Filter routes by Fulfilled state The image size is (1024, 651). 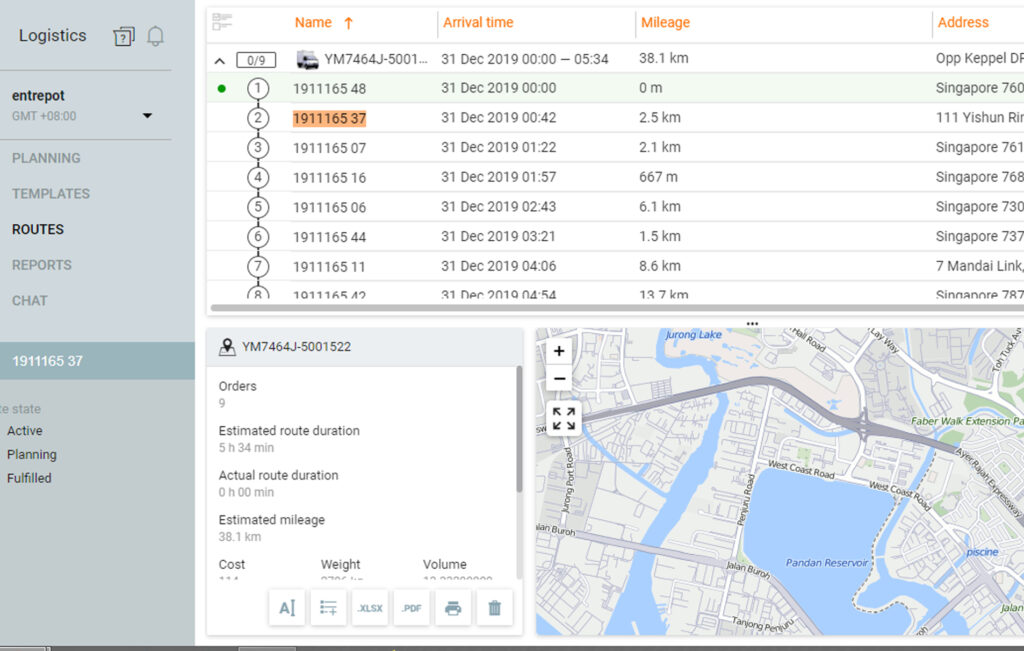29,478
